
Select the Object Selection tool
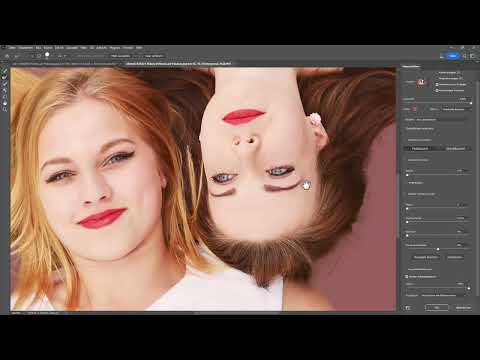(x=5, y=90)
